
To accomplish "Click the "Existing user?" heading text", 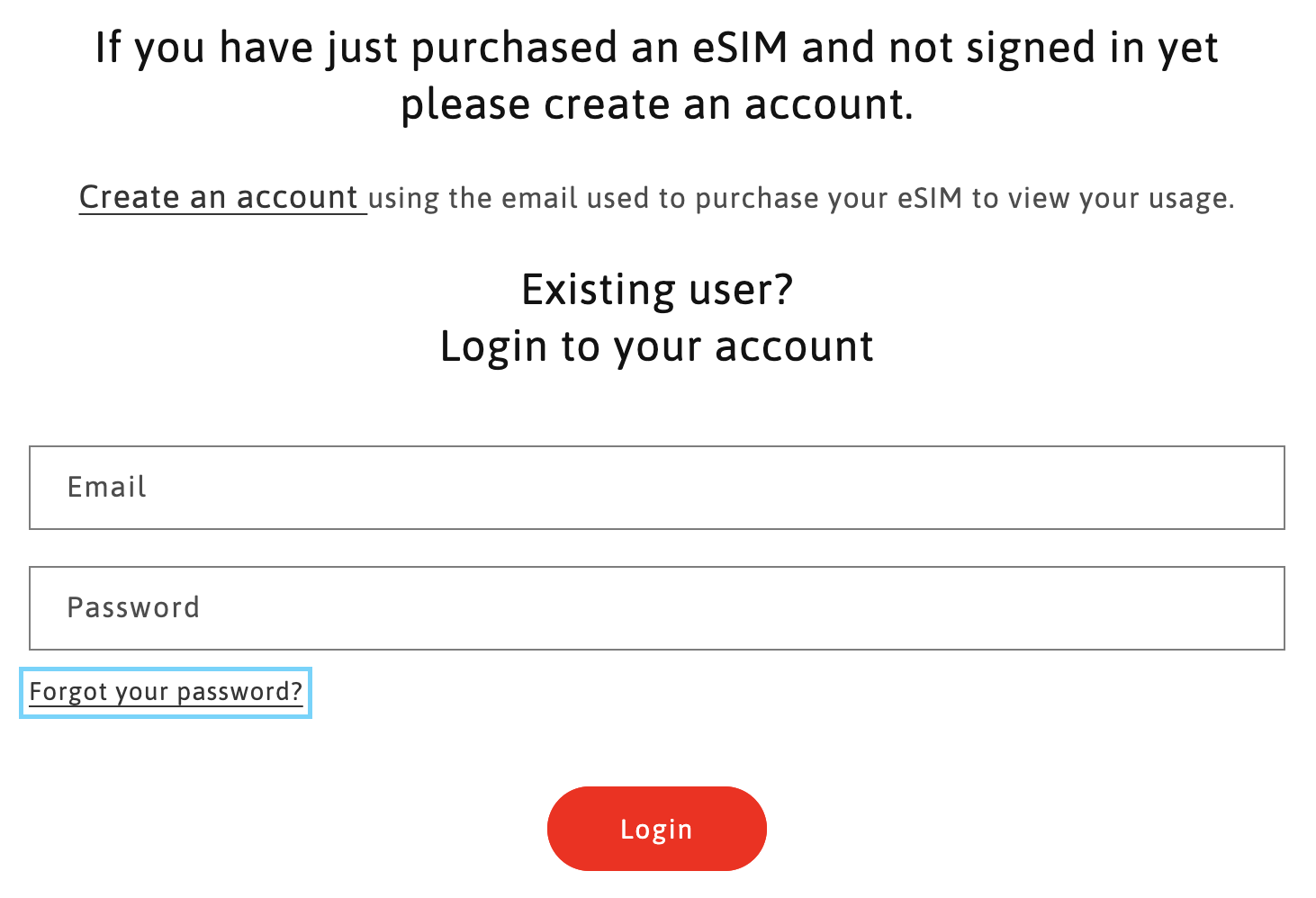I will (x=657, y=290).
